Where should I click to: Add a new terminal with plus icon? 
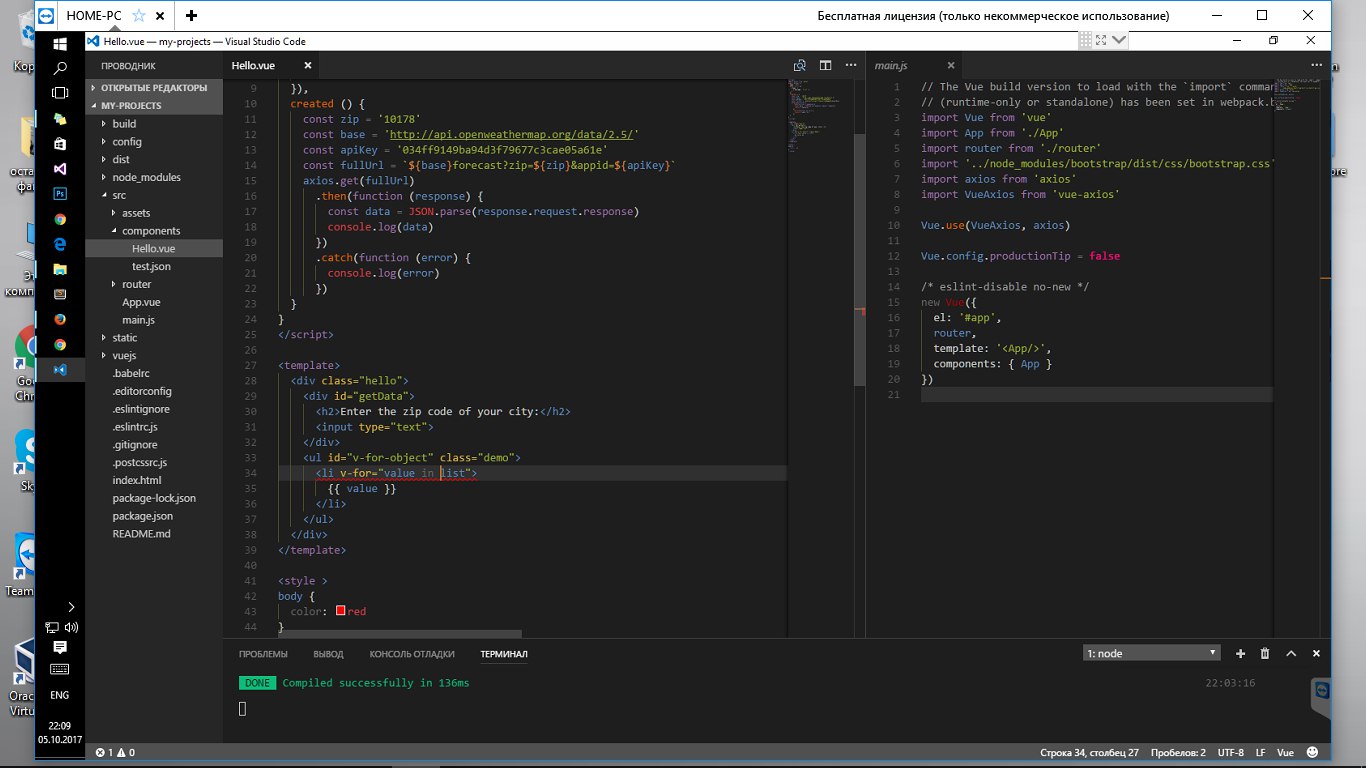click(x=1240, y=653)
